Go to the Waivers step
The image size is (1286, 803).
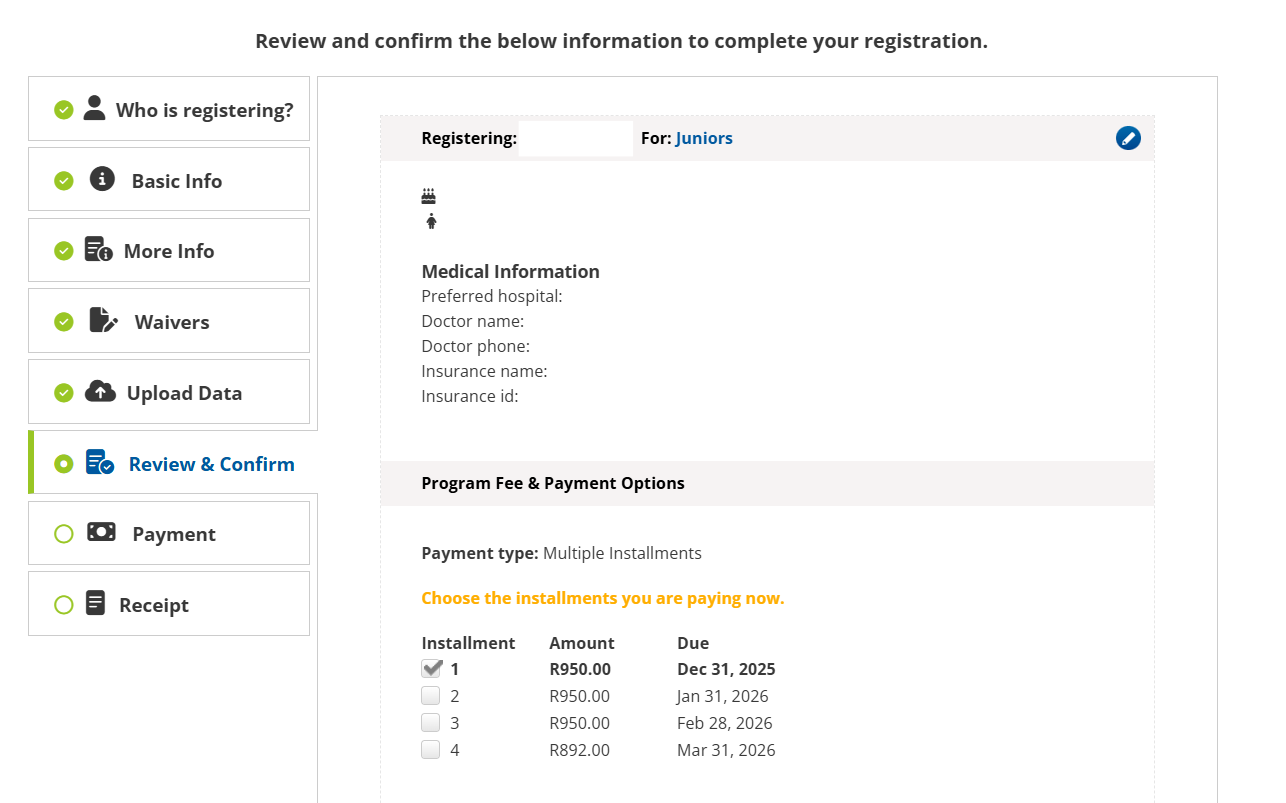(x=172, y=322)
